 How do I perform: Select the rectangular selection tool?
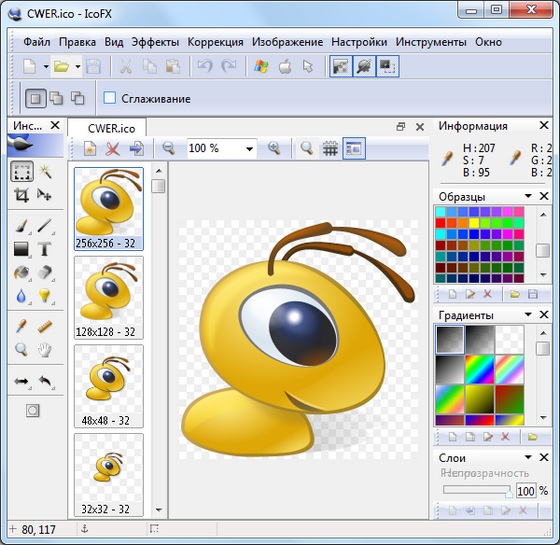[22, 172]
